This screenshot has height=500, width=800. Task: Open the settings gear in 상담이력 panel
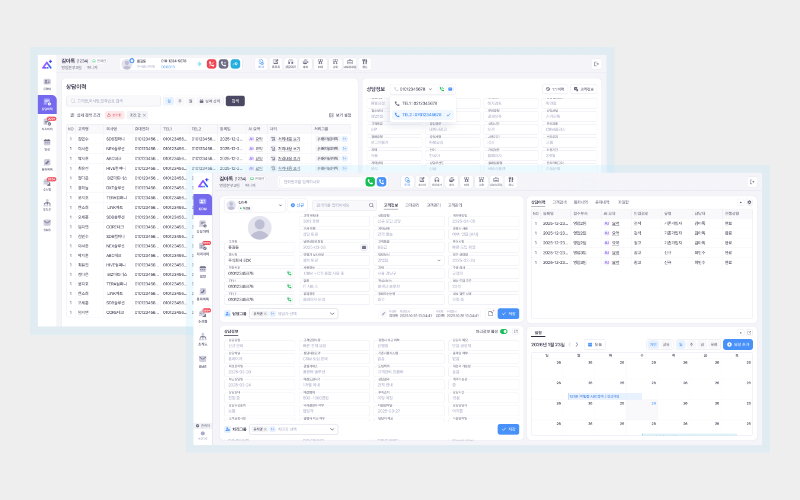(750, 202)
